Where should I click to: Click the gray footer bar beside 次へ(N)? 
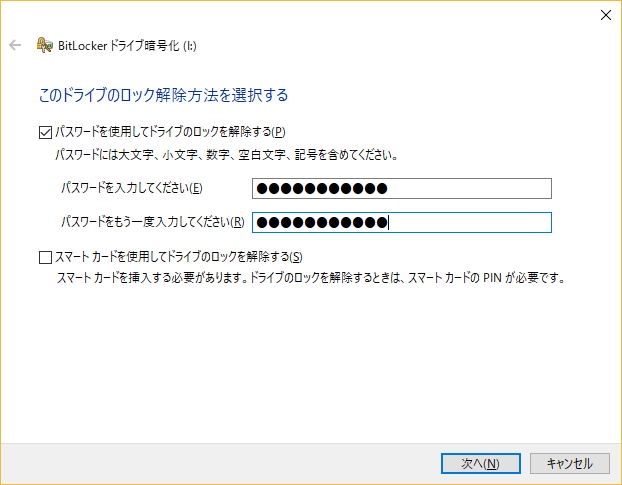218,464
